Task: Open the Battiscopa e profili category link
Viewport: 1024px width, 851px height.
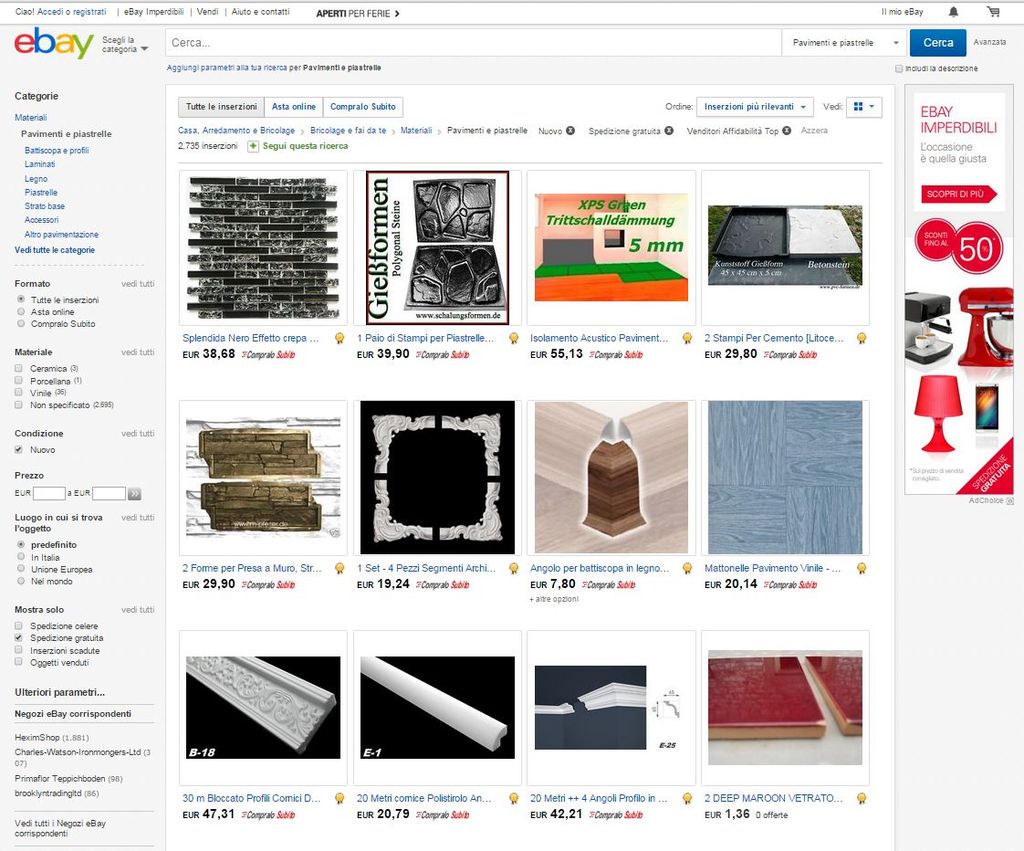Action: tap(57, 150)
